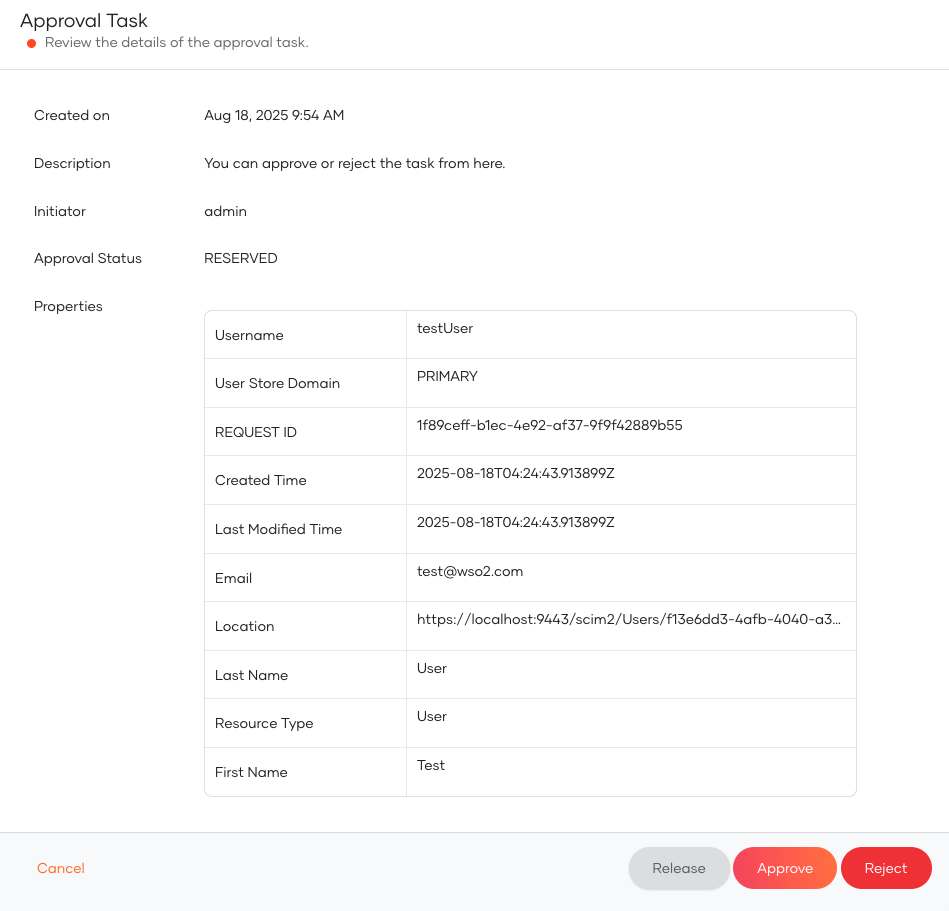Click the truncated Location URL value
949x911 pixels.
point(628,619)
